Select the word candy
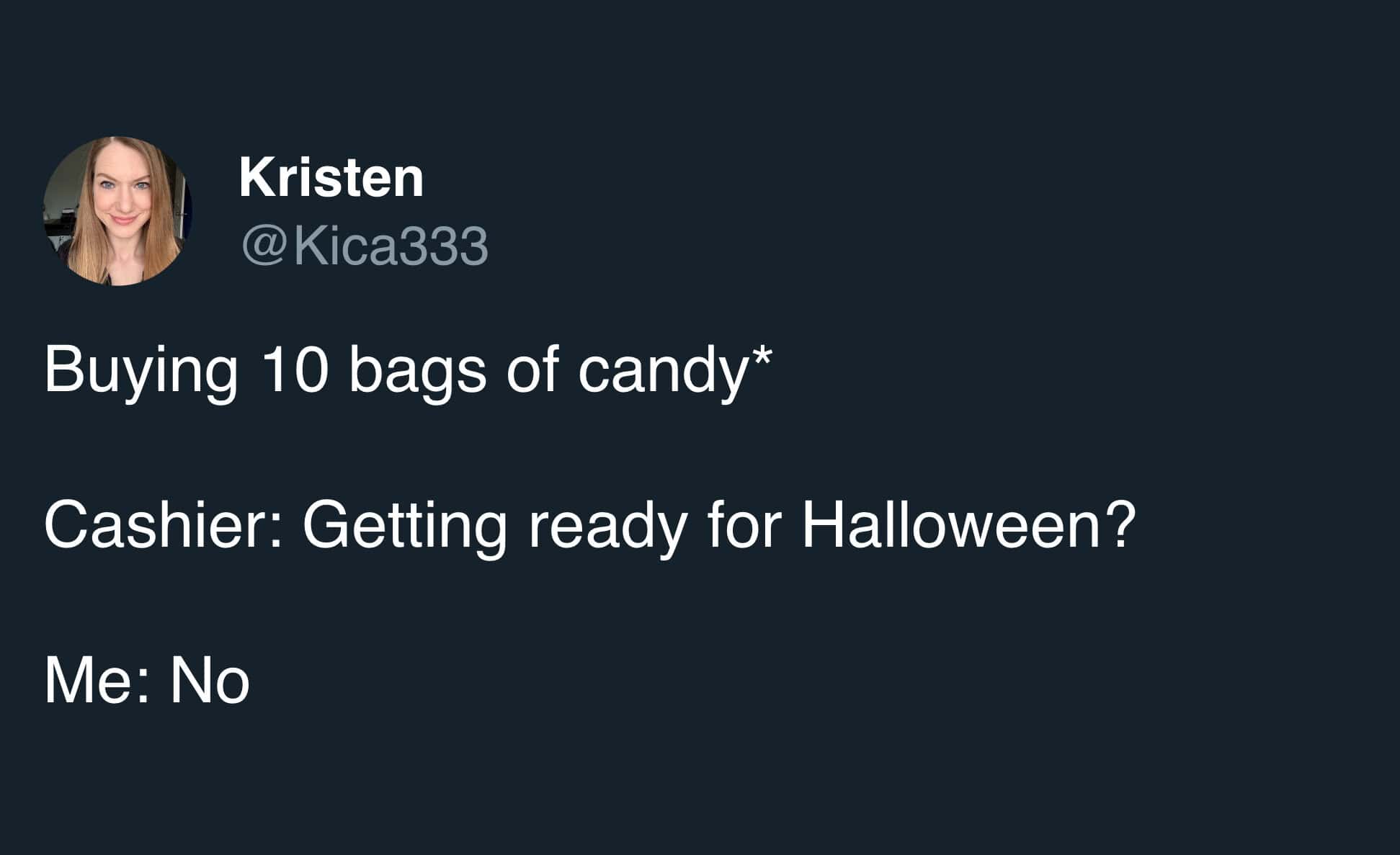Image resolution: width=1400 pixels, height=855 pixels. 661,370
